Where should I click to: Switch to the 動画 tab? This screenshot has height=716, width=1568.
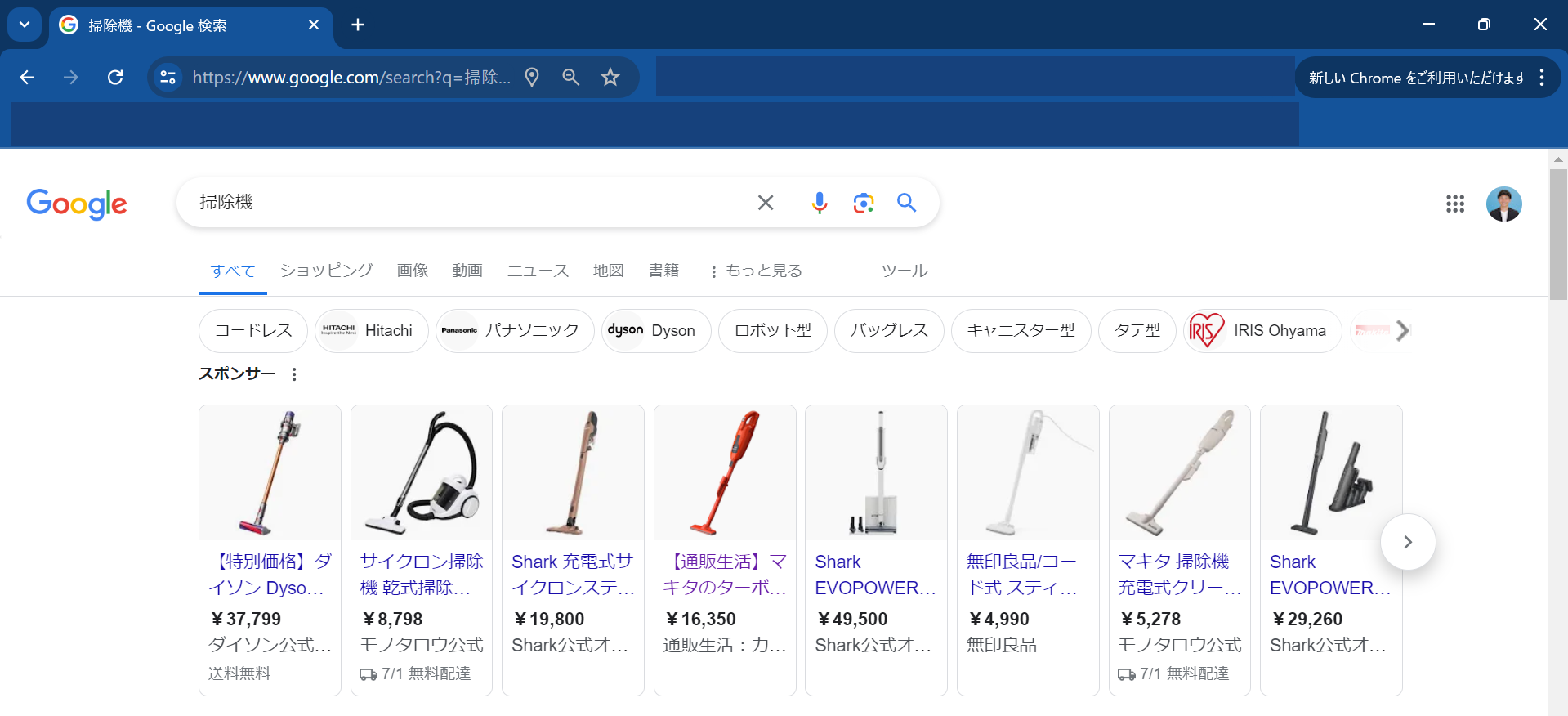pos(467,271)
